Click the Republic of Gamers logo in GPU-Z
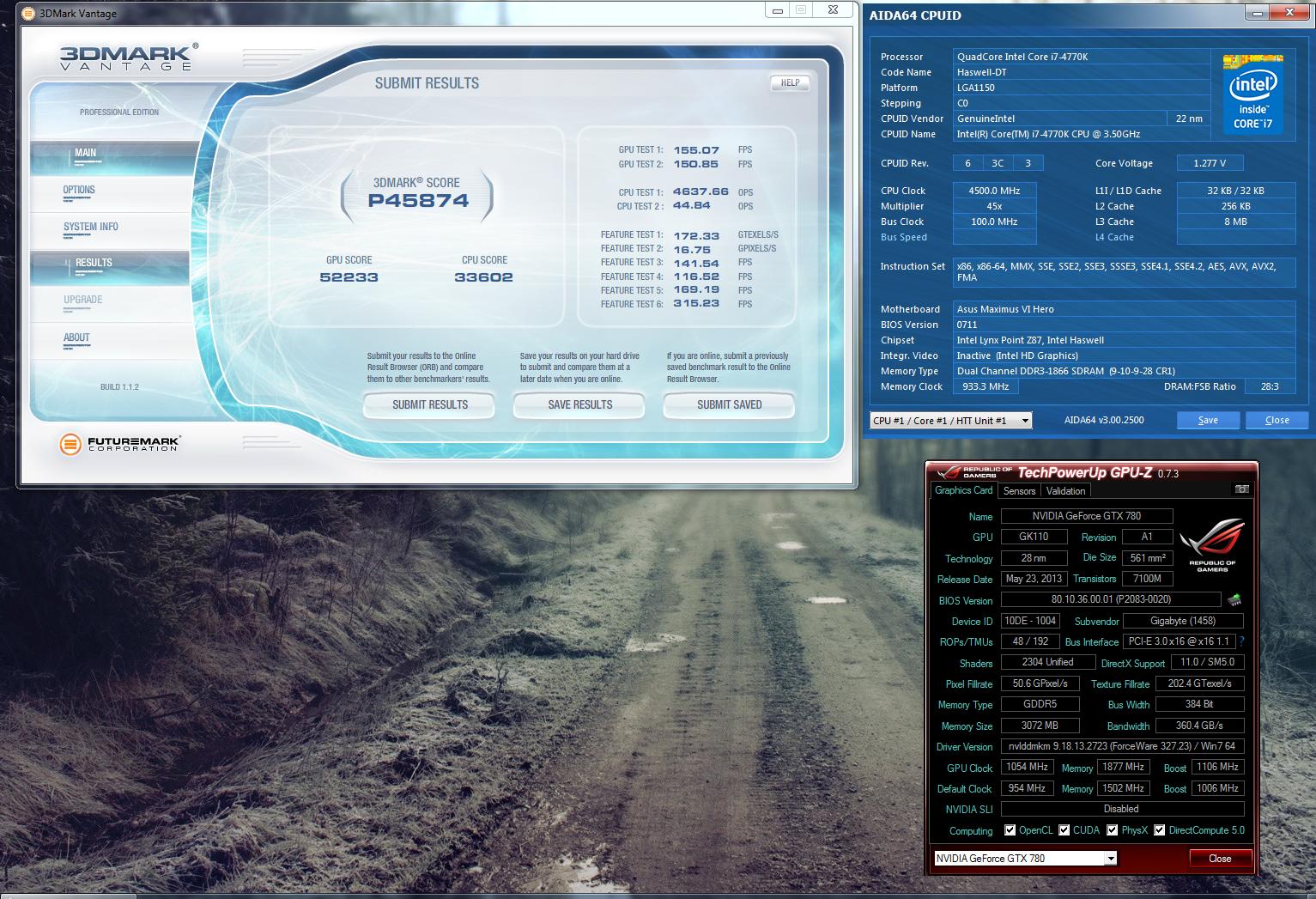The image size is (1316, 899). [1212, 546]
